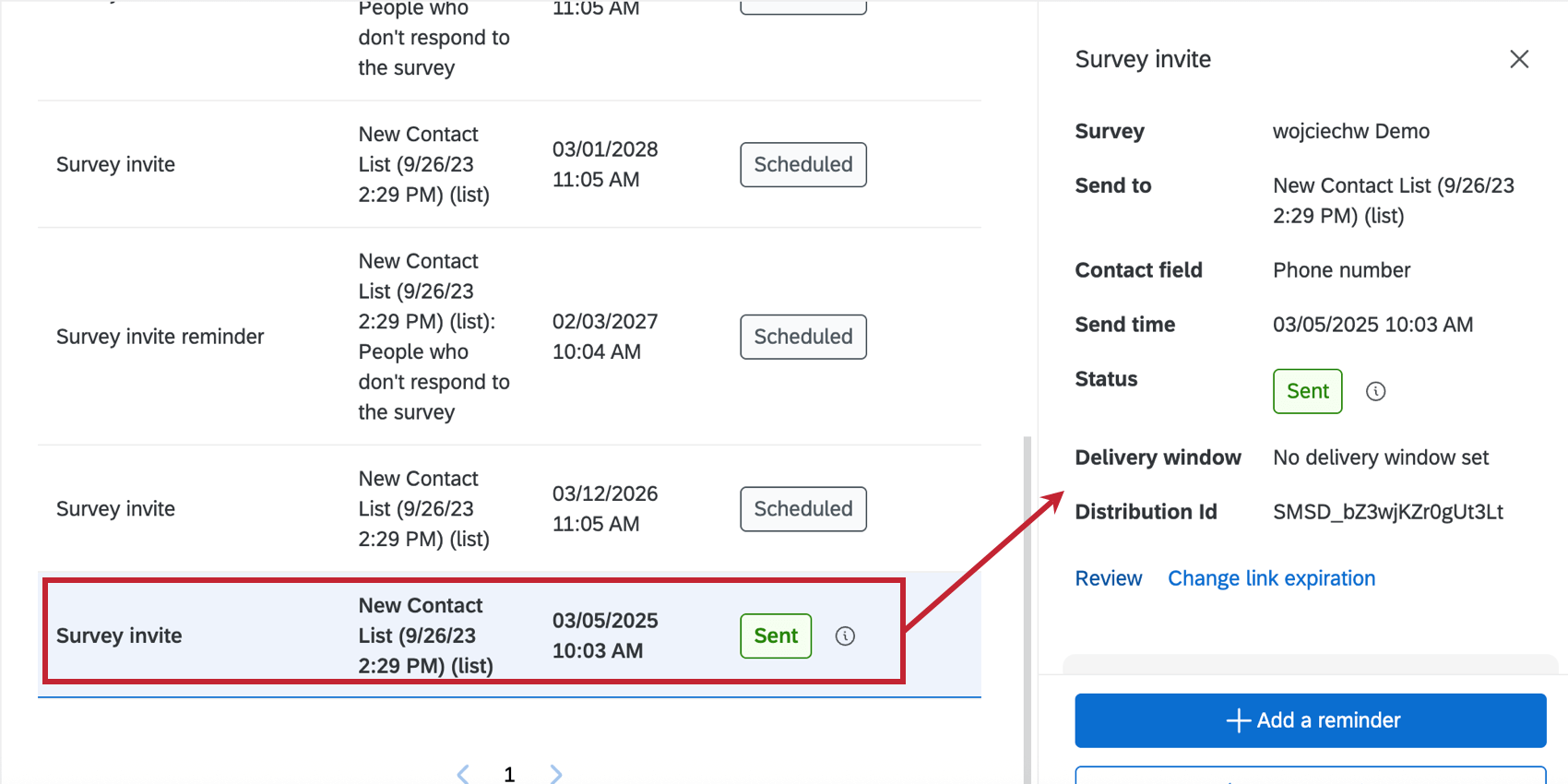
Task: Click Scheduled badge for 03/01/2028 invite
Action: pyautogui.click(x=802, y=164)
